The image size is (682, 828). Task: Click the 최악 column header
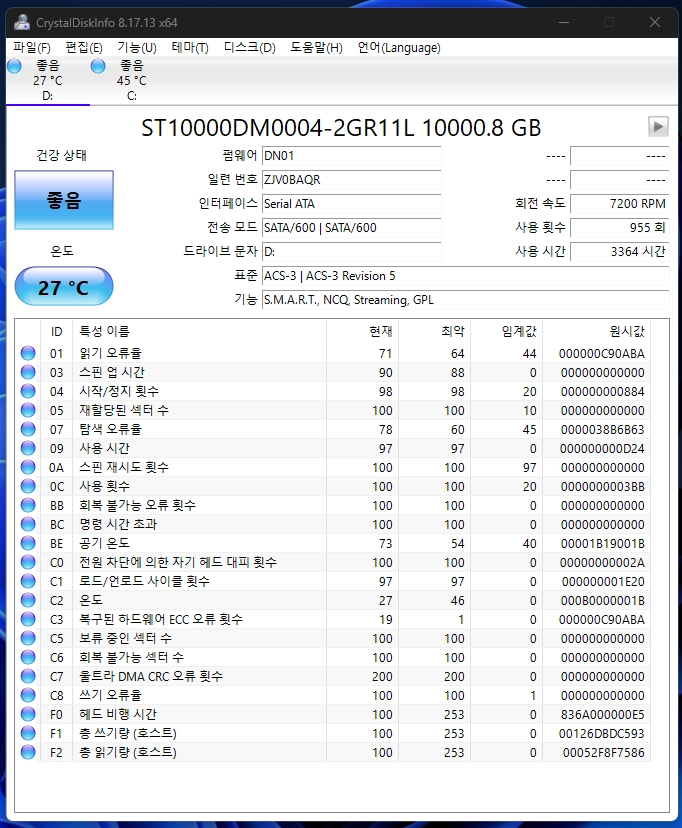pyautogui.click(x=434, y=332)
